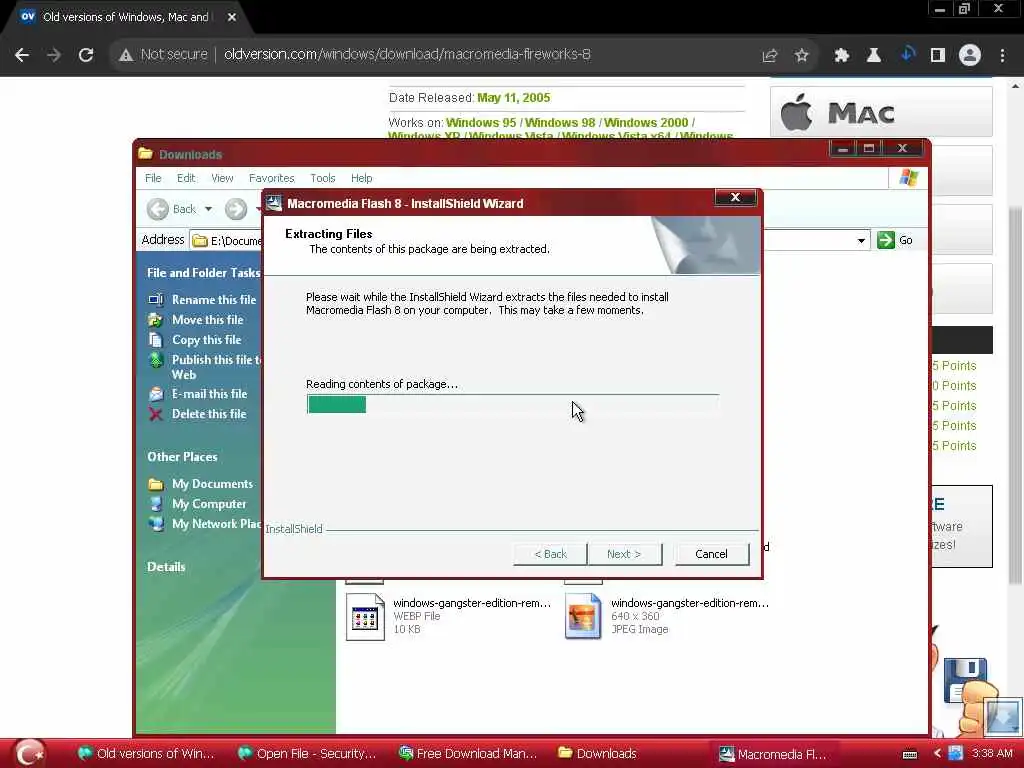Close the Old versions of Windows tab

pos(232,18)
